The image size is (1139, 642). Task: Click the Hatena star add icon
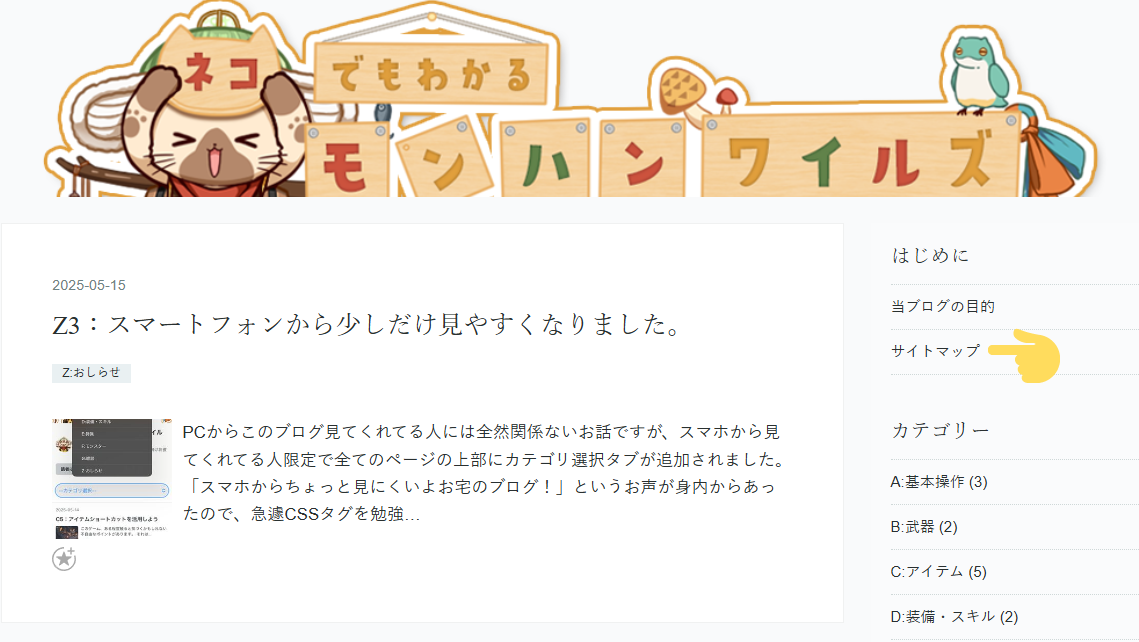(x=64, y=558)
